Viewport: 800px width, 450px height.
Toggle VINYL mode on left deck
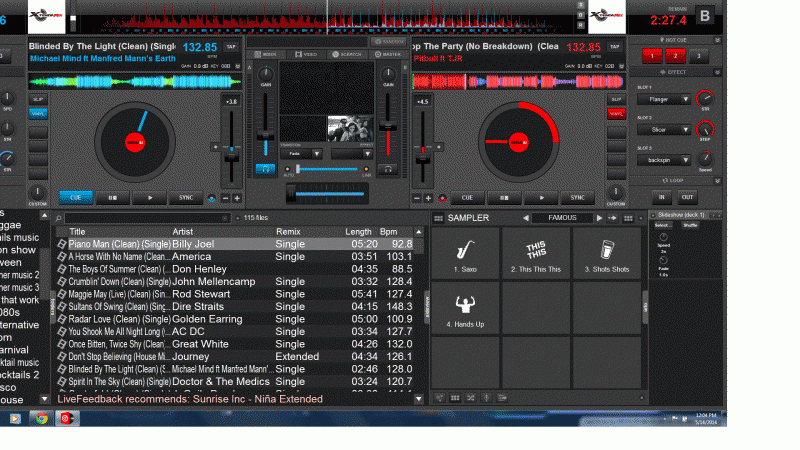point(38,114)
